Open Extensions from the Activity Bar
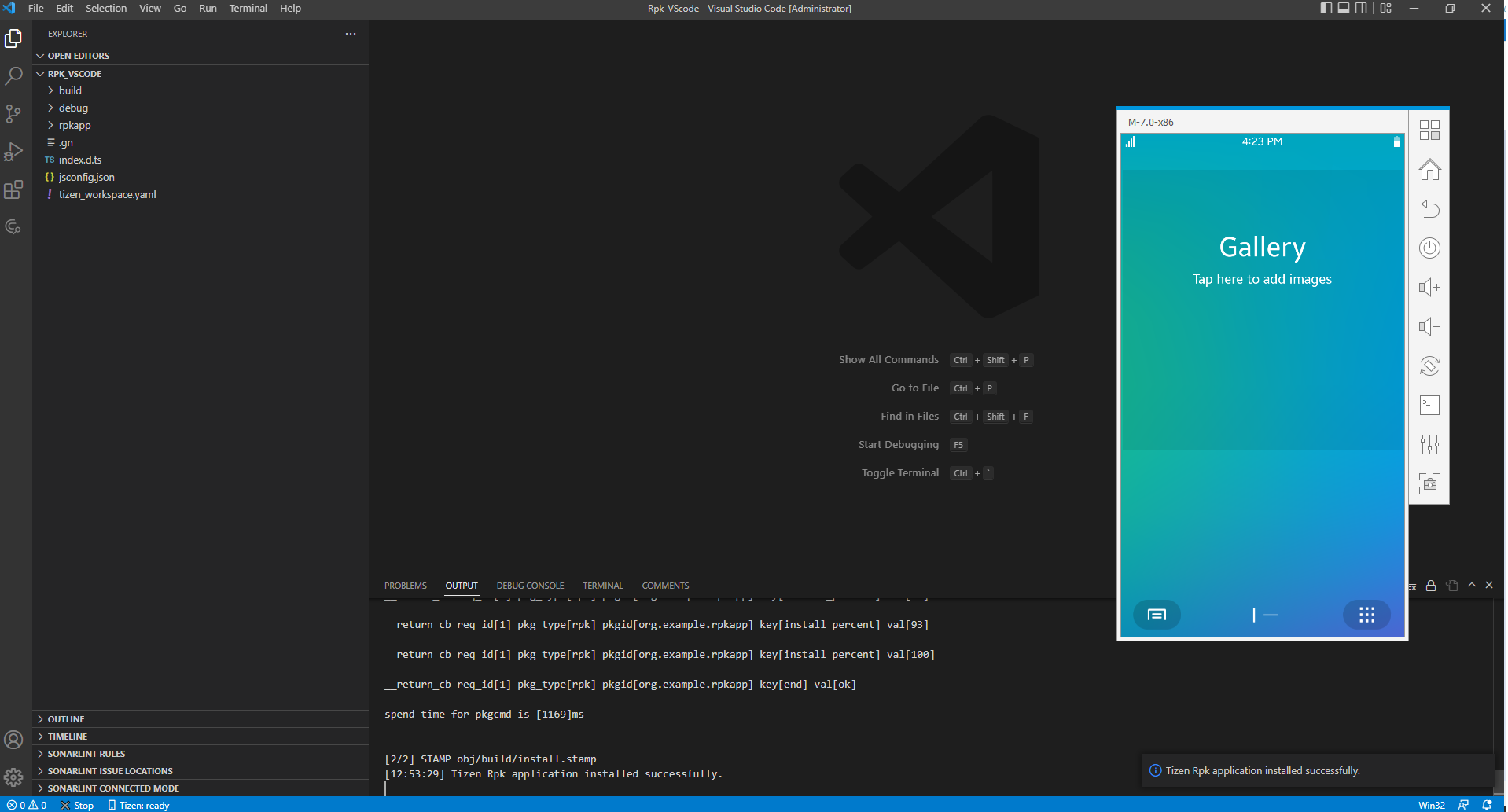The image size is (1508, 812). pyautogui.click(x=14, y=189)
